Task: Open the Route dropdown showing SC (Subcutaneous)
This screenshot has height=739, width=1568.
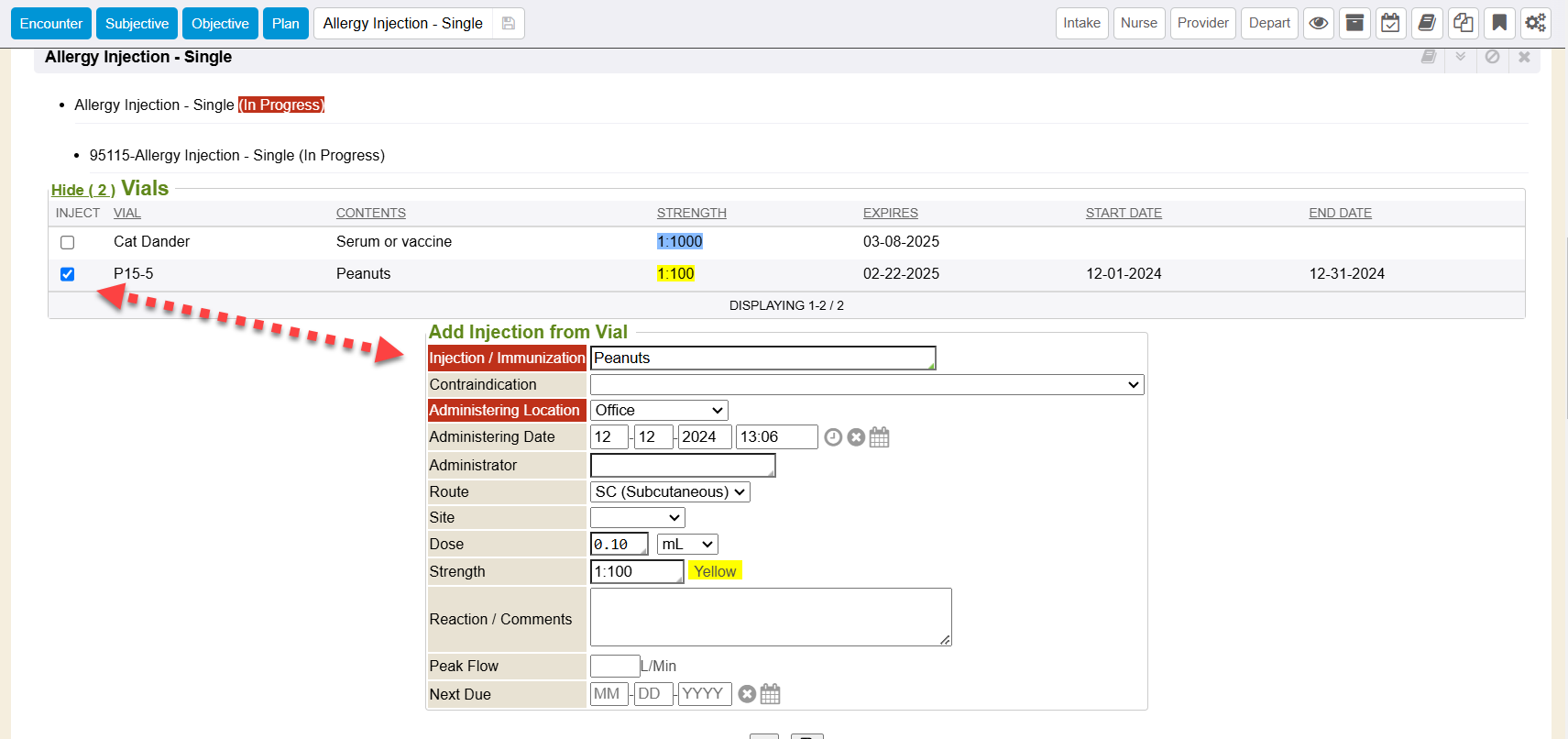Action: coord(670,492)
